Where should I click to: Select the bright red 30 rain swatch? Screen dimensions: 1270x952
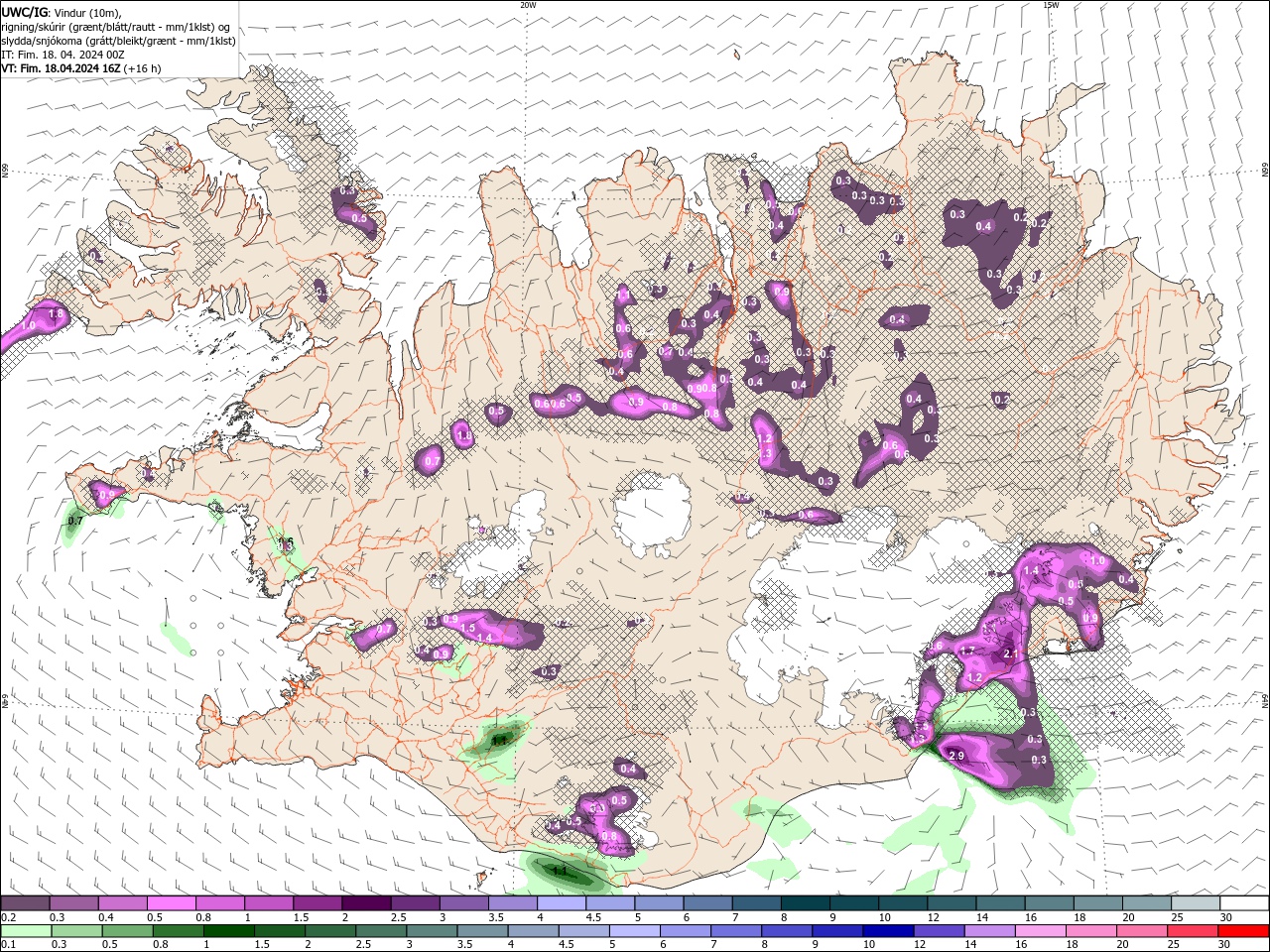[1243, 931]
